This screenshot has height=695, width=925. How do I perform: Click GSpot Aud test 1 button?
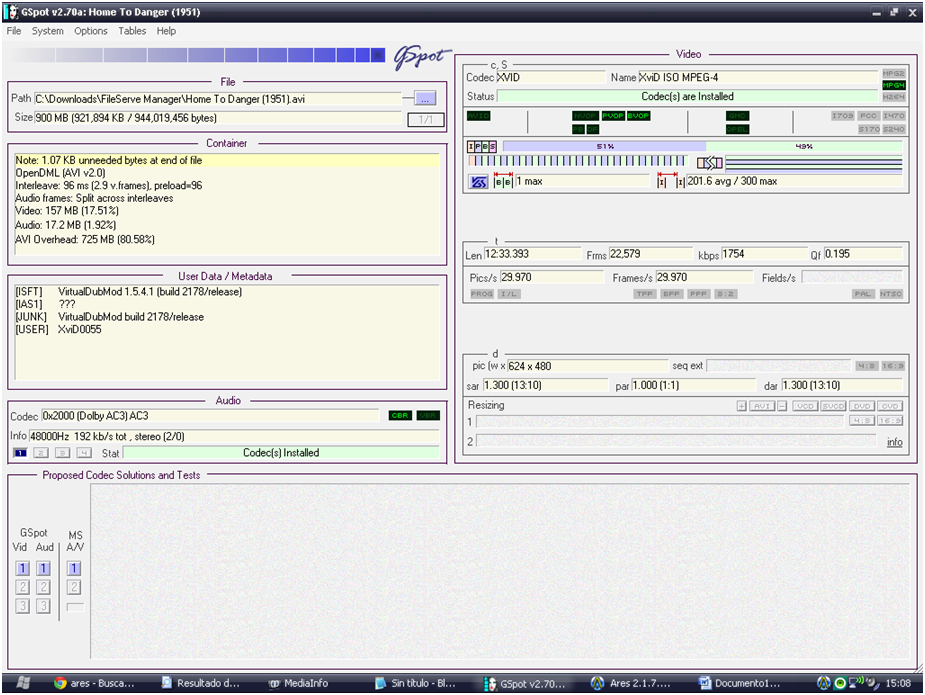coord(43,569)
